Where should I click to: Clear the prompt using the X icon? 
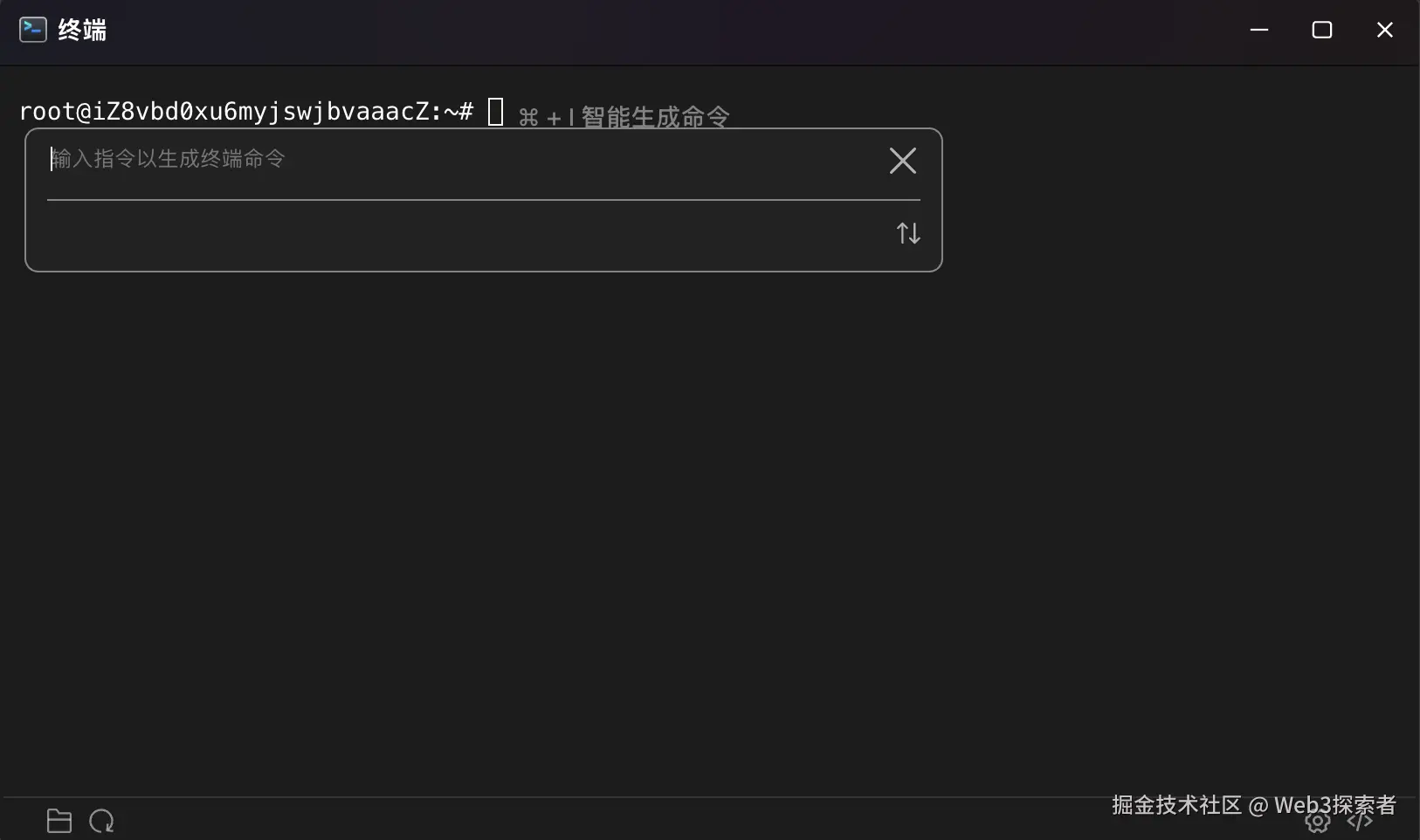point(902,161)
